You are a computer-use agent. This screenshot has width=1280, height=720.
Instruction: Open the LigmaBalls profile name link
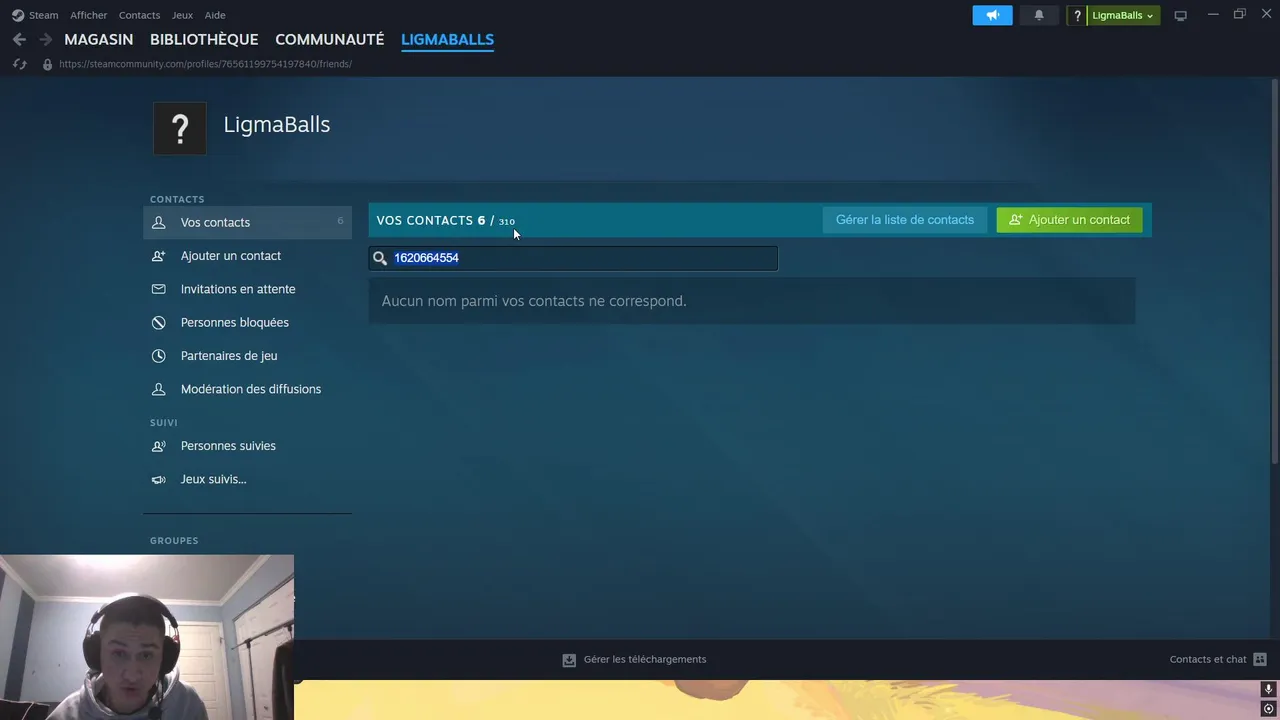(277, 124)
